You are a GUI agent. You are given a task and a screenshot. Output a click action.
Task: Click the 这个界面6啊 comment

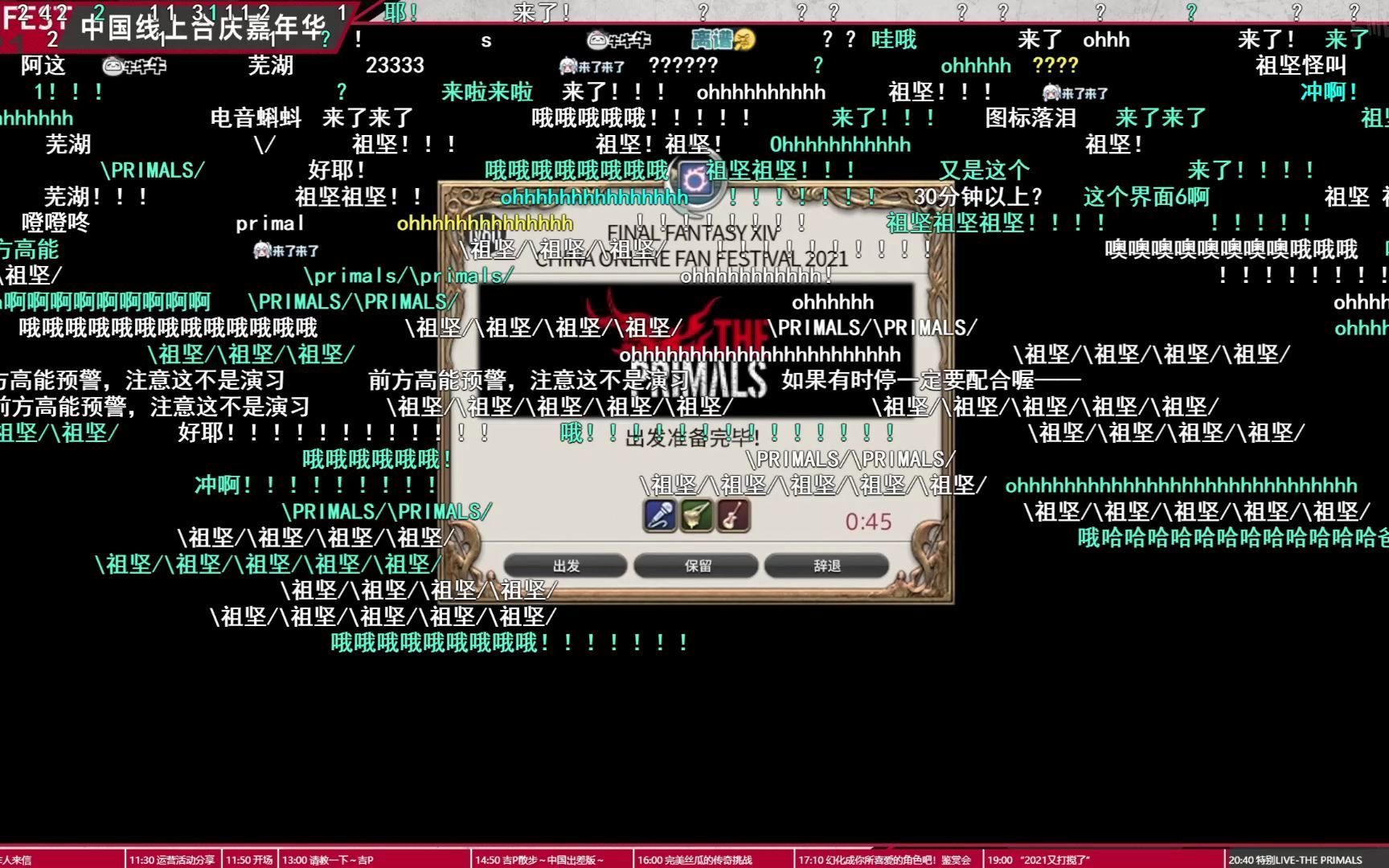coord(1145,197)
